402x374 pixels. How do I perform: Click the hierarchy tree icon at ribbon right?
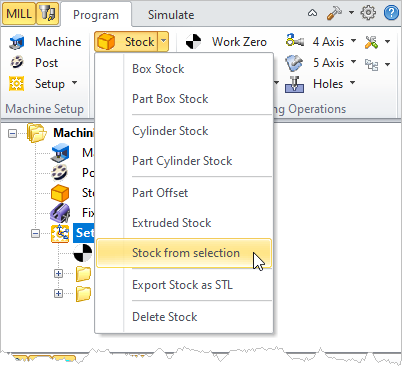click(371, 65)
